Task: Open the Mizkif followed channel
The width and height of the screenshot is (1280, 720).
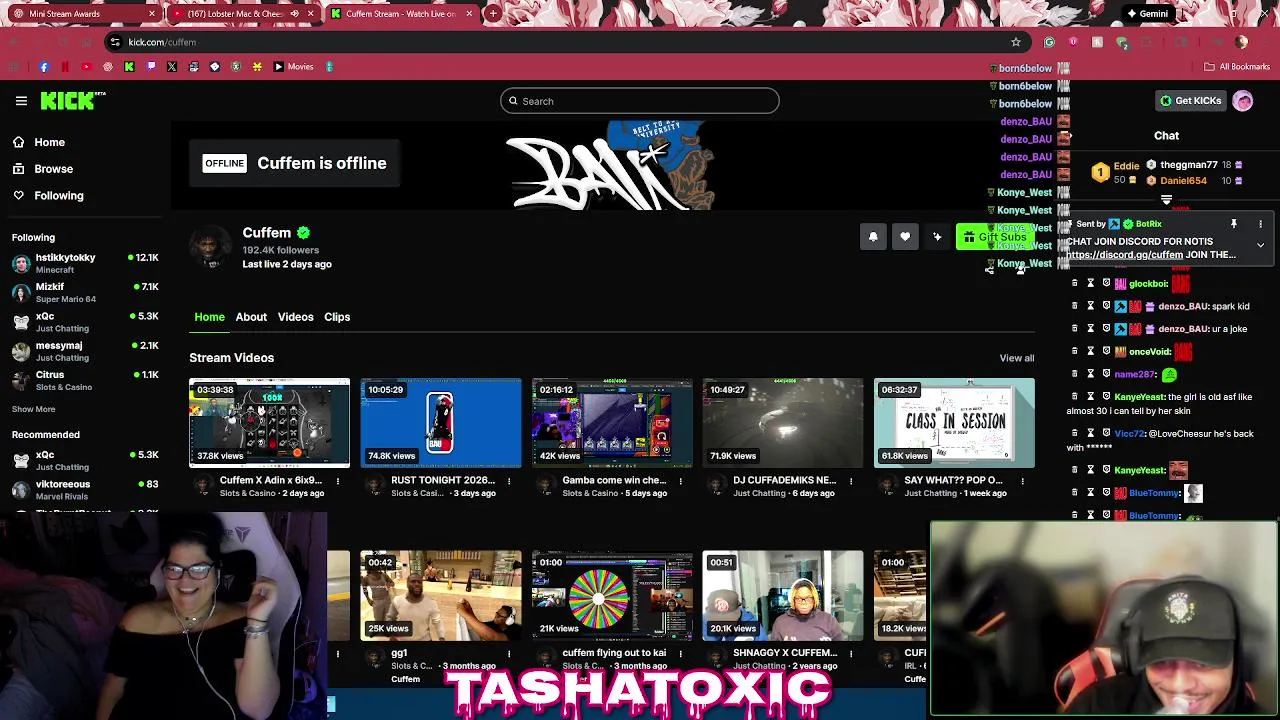Action: click(x=85, y=292)
